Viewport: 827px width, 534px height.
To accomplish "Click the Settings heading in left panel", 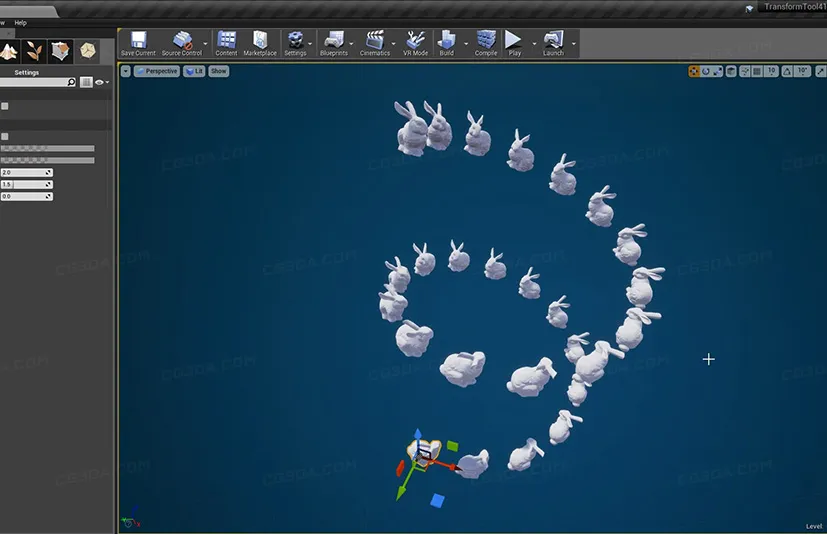I will click(x=27, y=72).
